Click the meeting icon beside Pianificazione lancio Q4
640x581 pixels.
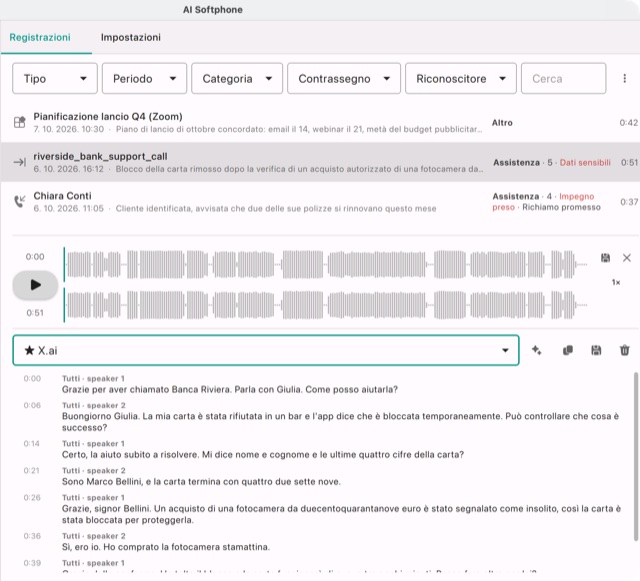pos(20,122)
